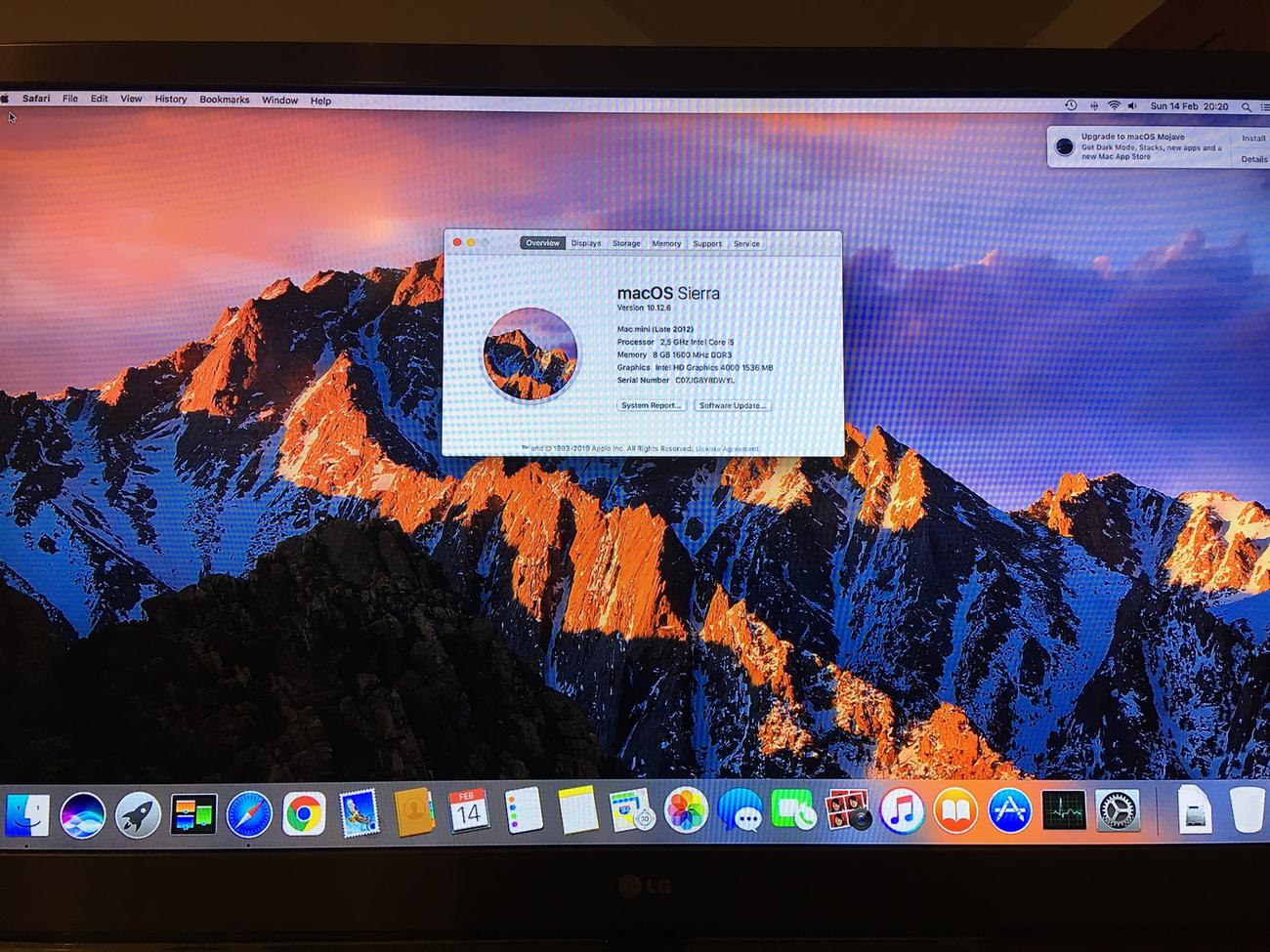
Task: Open Photo Booth in the Dock
Action: coord(847,810)
